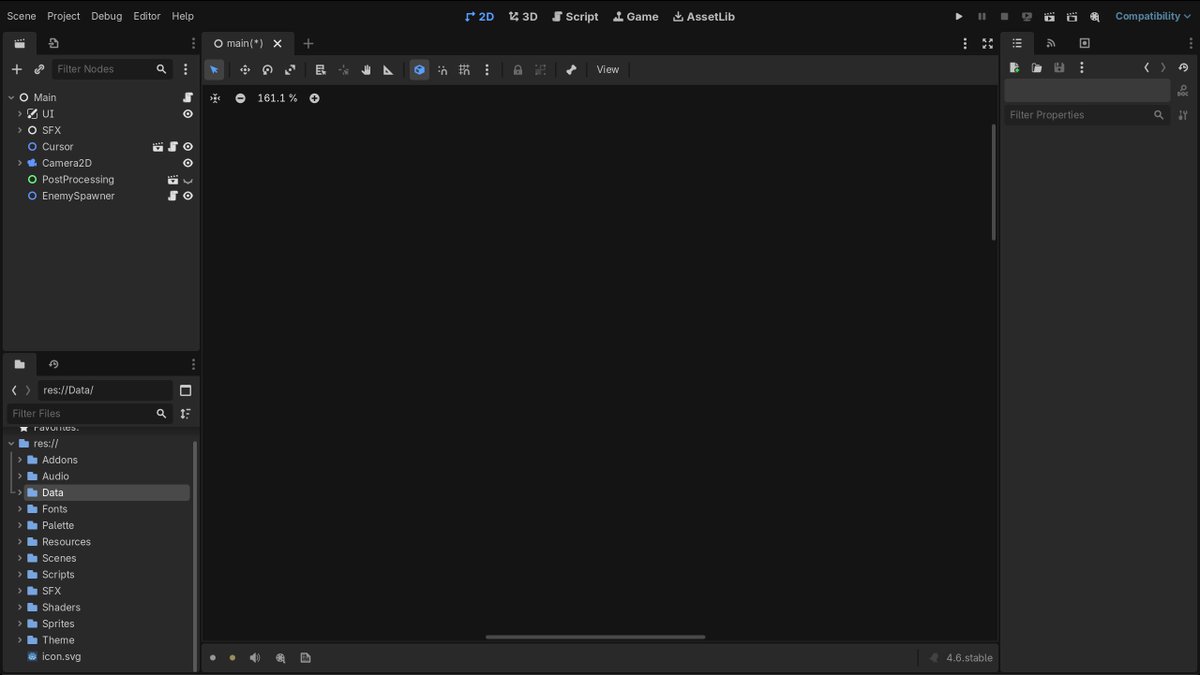
Task: Select the Move Mode tool
Action: pos(245,70)
